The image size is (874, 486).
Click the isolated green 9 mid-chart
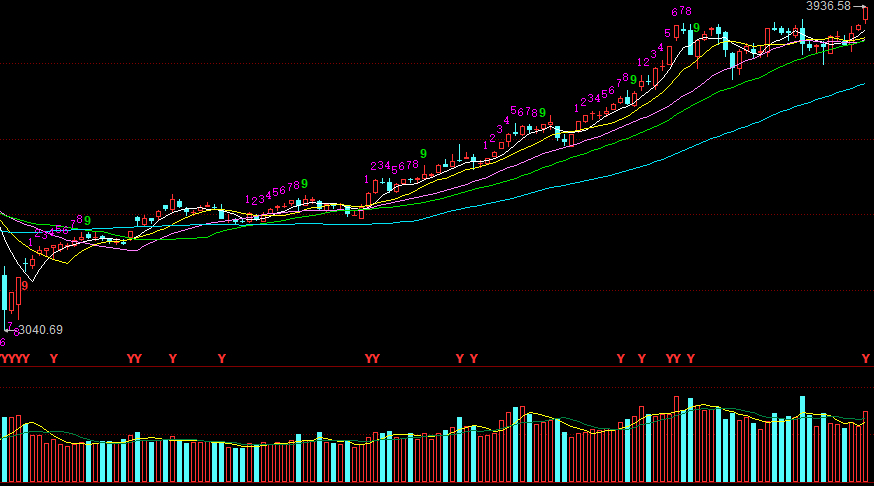point(423,154)
